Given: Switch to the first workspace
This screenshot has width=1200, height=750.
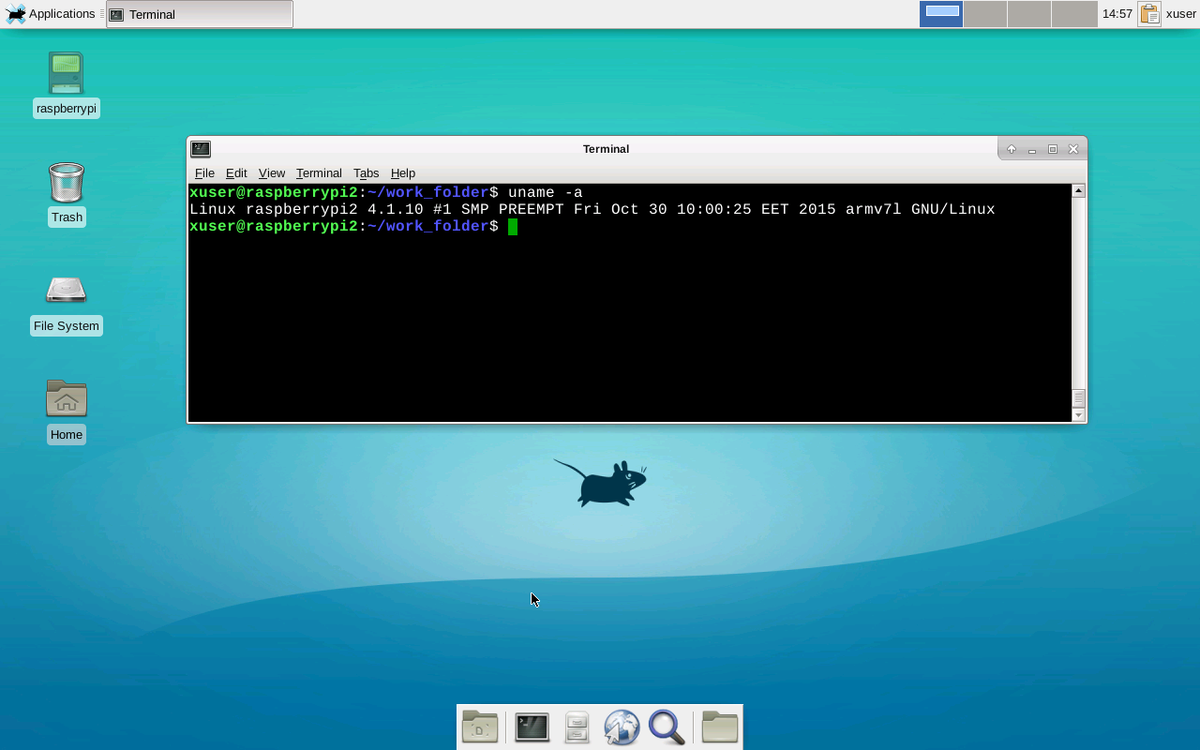Looking at the screenshot, I should tap(941, 14).
